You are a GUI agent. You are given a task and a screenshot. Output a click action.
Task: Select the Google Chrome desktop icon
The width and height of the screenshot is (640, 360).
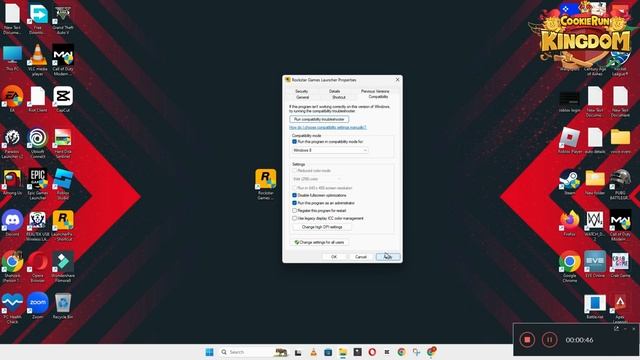(569, 267)
